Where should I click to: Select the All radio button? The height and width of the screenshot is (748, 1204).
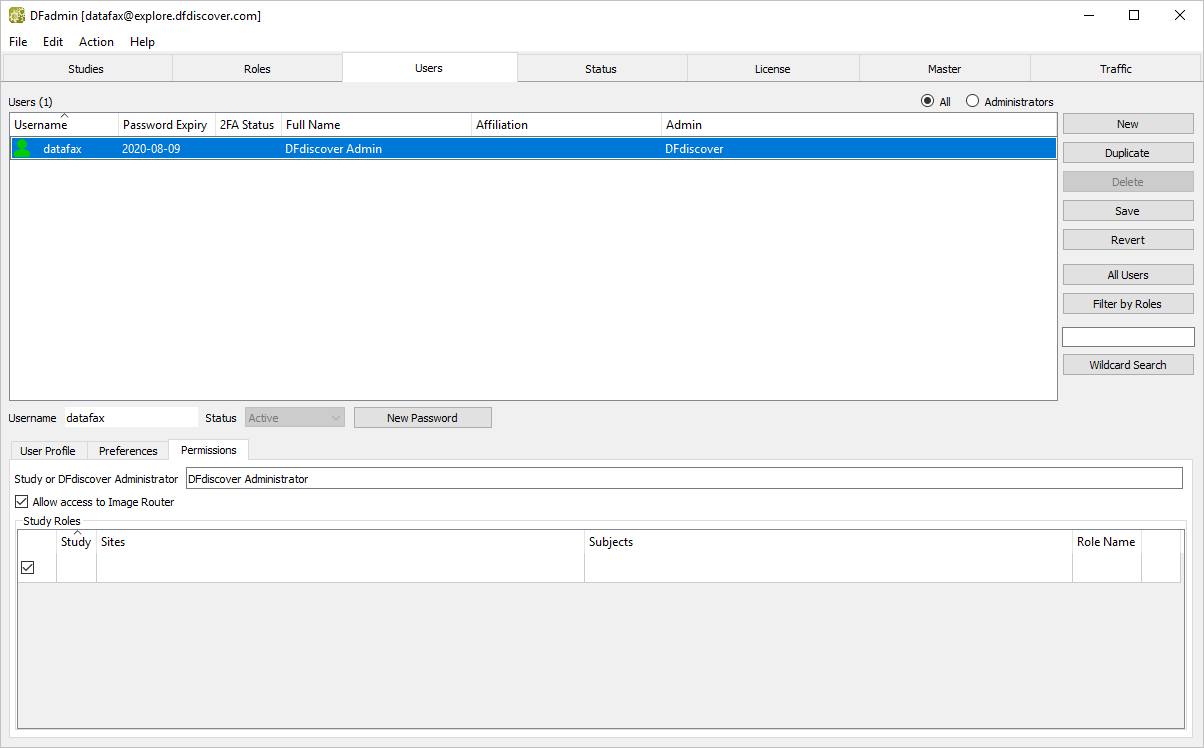pyautogui.click(x=927, y=102)
